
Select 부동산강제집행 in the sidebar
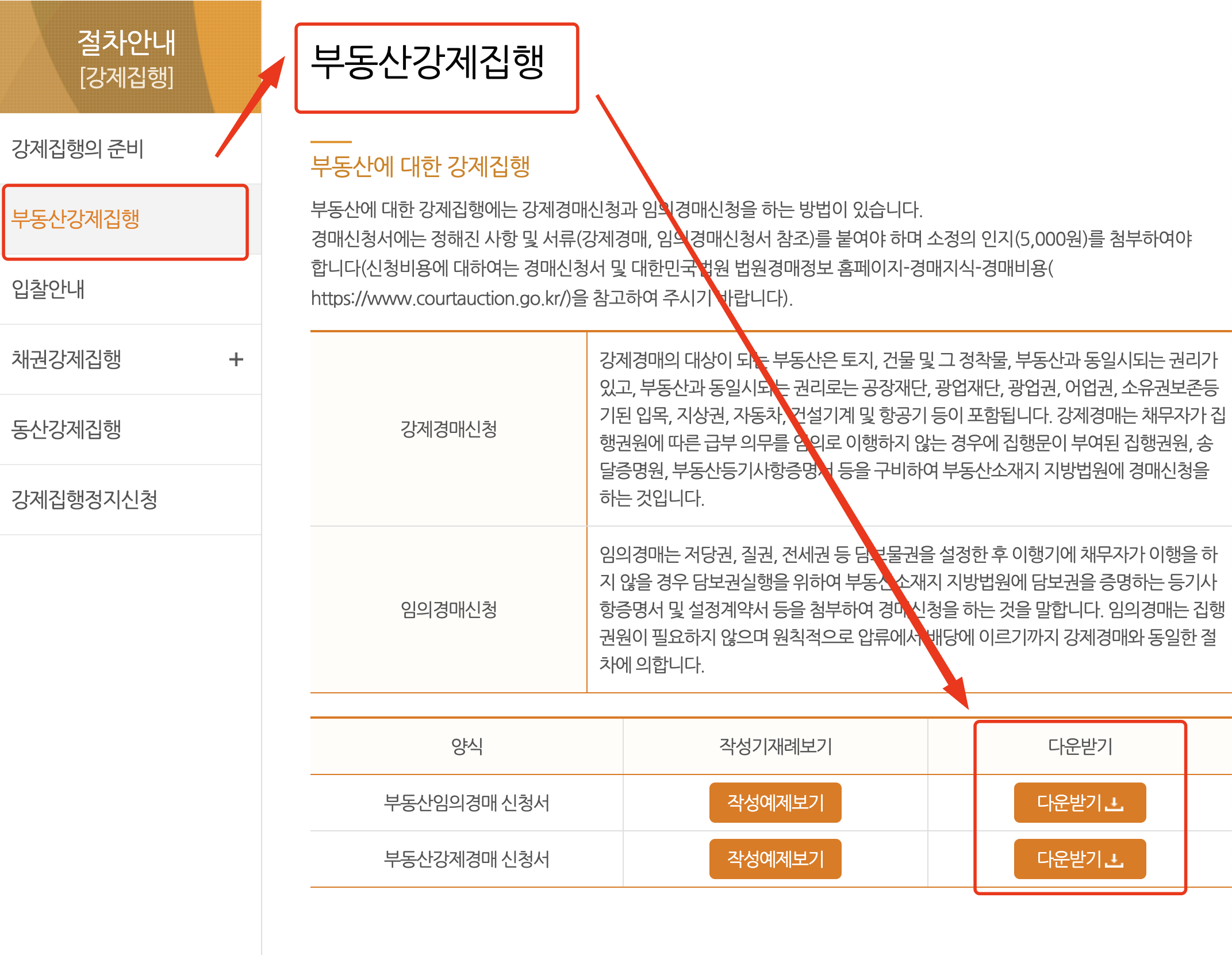(x=76, y=219)
